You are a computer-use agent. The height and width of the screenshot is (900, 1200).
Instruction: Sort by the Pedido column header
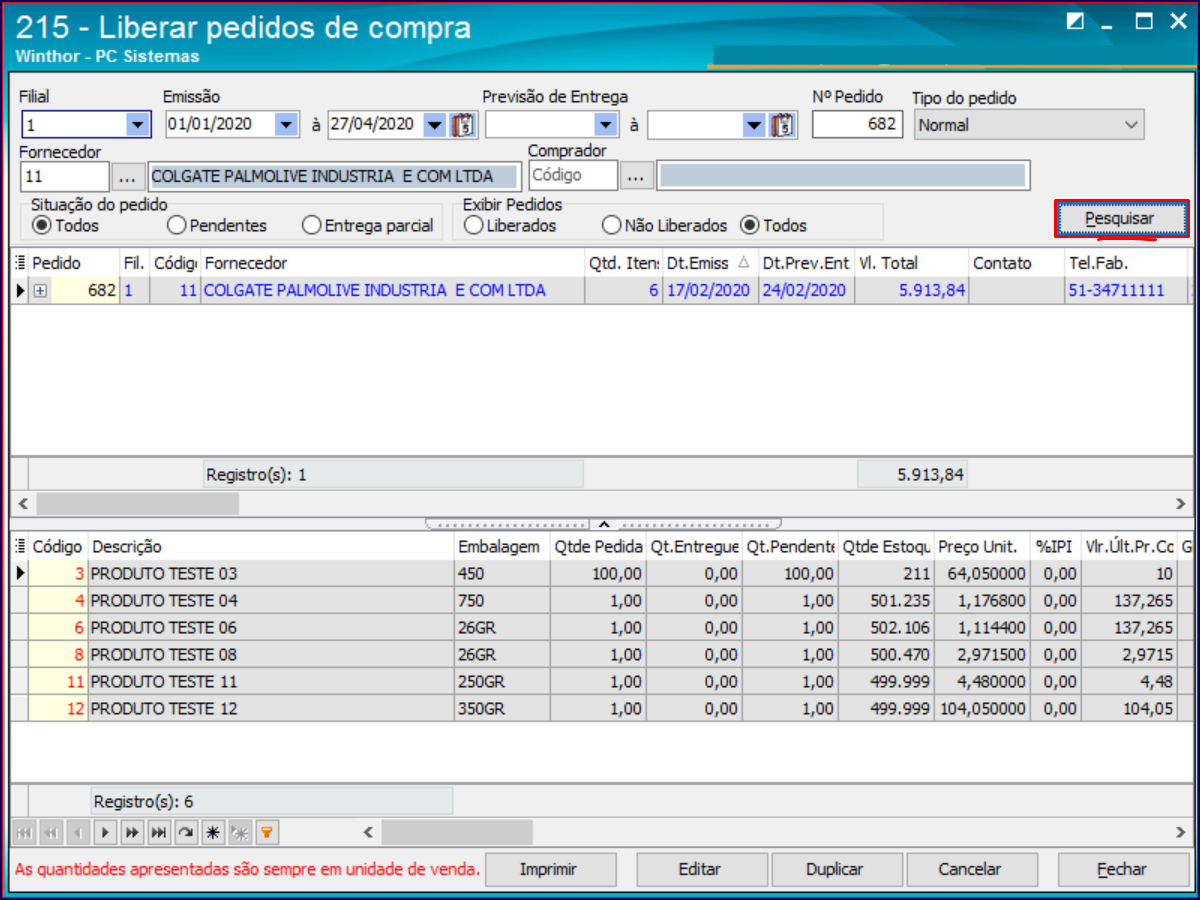pyautogui.click(x=74, y=263)
